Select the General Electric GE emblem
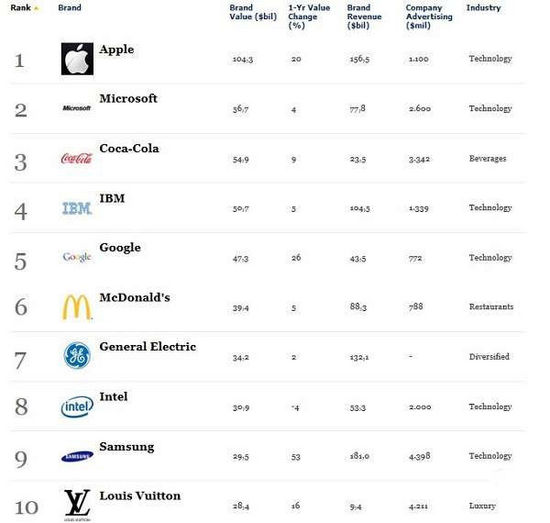 (77, 356)
